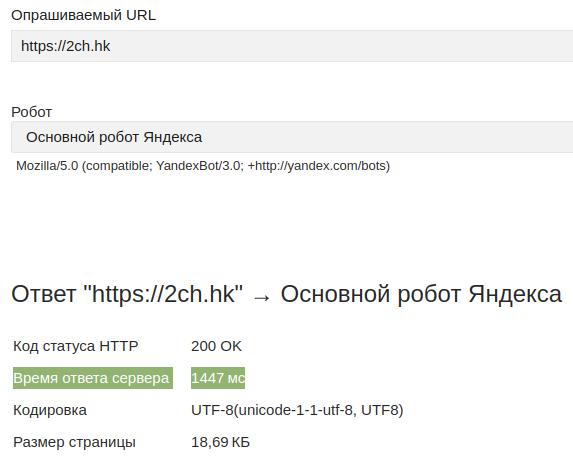This screenshot has height=462, width=573.
Task: Click the quoted https://2ch.hk in the heading
Action: [163, 294]
